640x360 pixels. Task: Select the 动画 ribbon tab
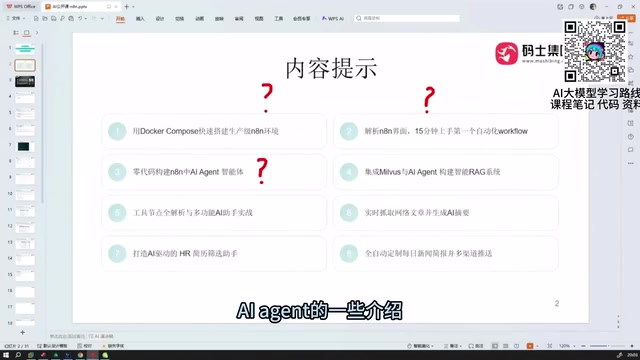point(199,19)
